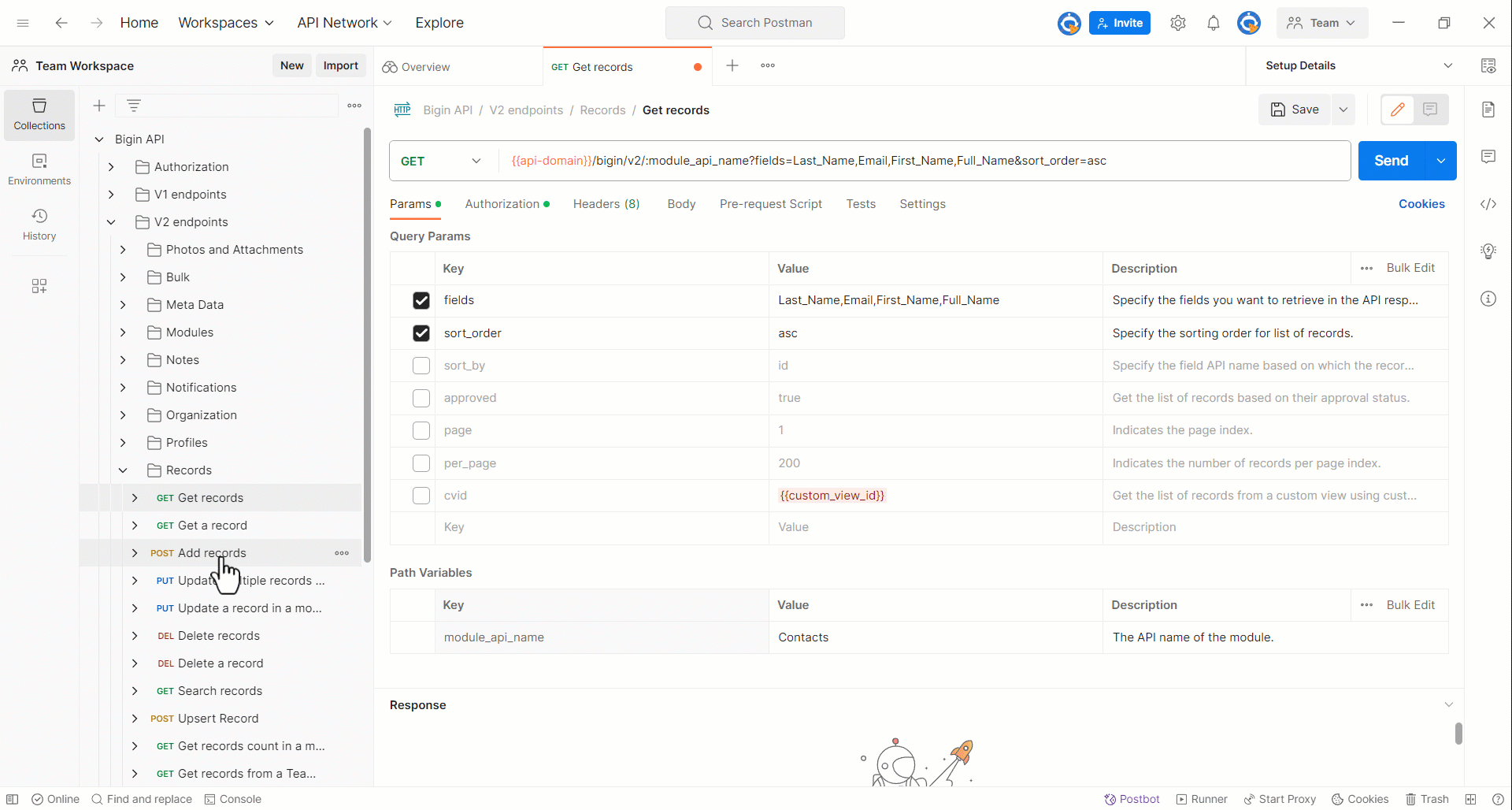This screenshot has width=1512, height=810.
Task: Open the notifications bell
Action: pos(1214,23)
